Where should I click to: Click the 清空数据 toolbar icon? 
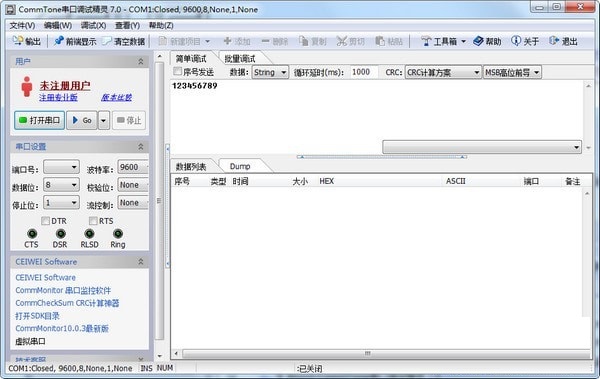click(106, 41)
